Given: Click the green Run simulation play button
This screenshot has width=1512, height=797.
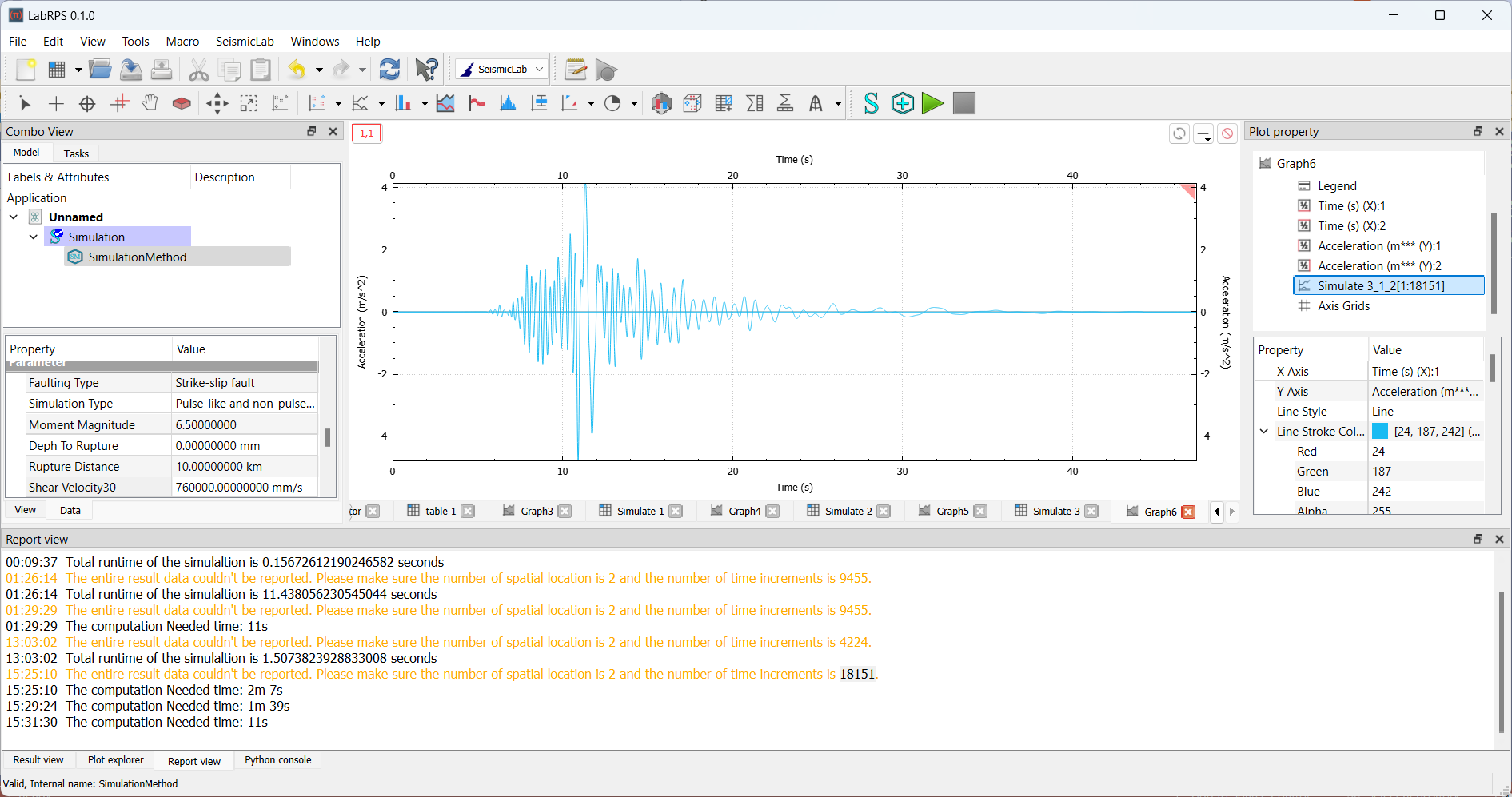Looking at the screenshot, I should 932,103.
